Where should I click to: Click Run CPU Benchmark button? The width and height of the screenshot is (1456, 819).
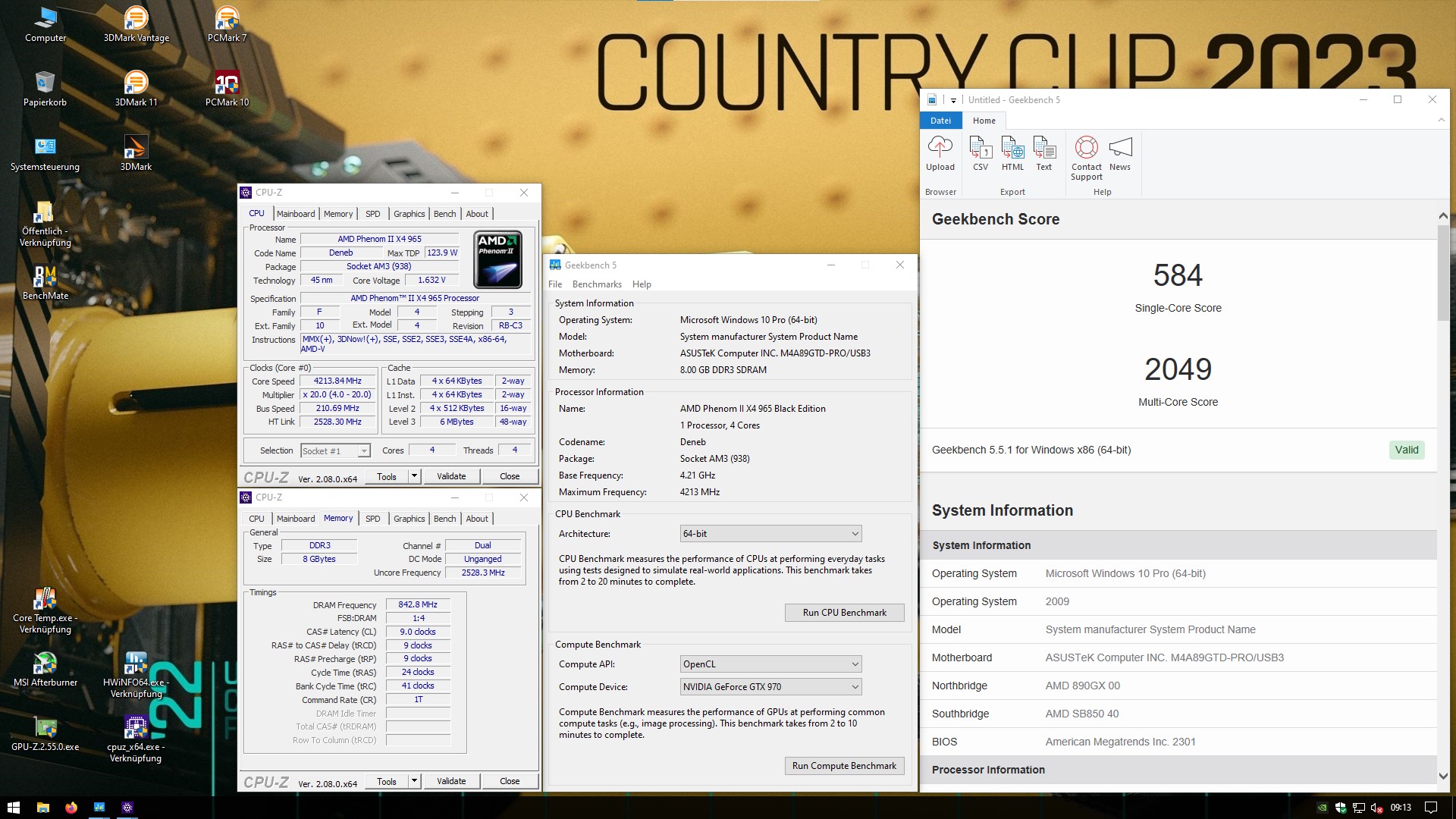(844, 613)
